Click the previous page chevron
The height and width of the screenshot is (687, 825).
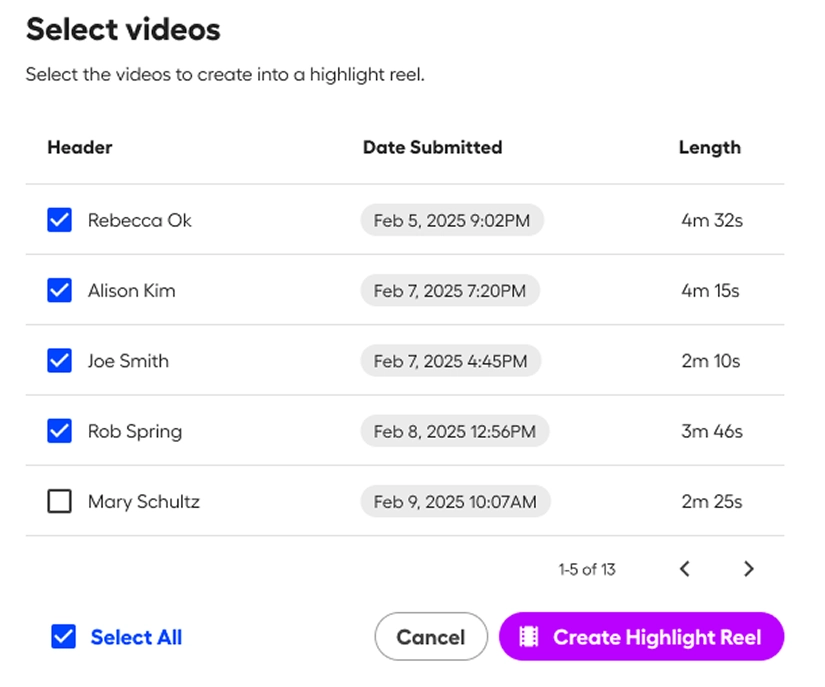click(x=684, y=568)
